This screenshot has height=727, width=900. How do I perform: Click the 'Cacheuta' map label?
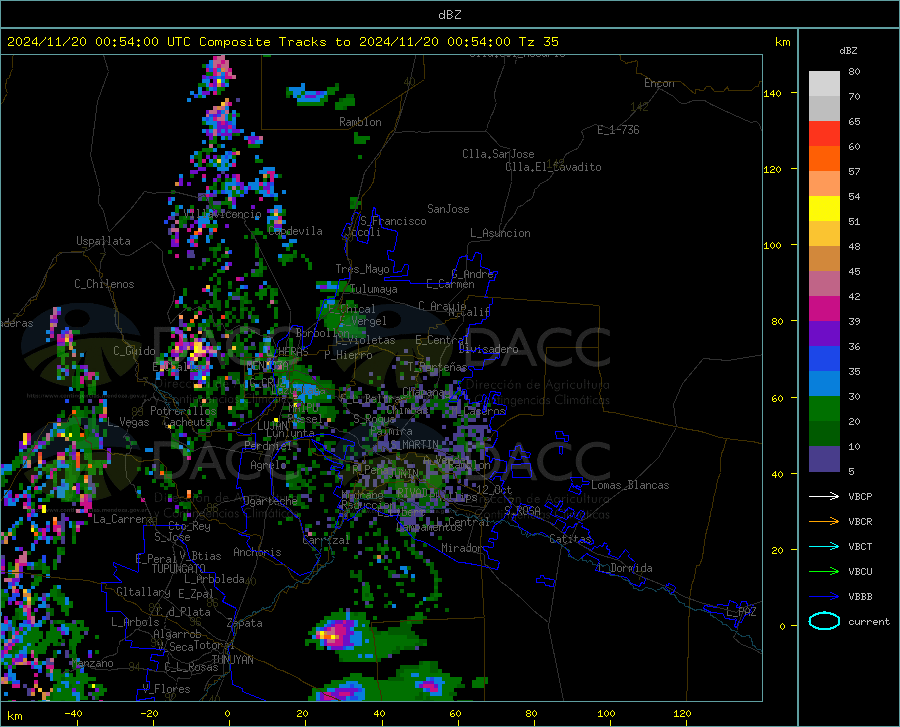[x=188, y=422]
